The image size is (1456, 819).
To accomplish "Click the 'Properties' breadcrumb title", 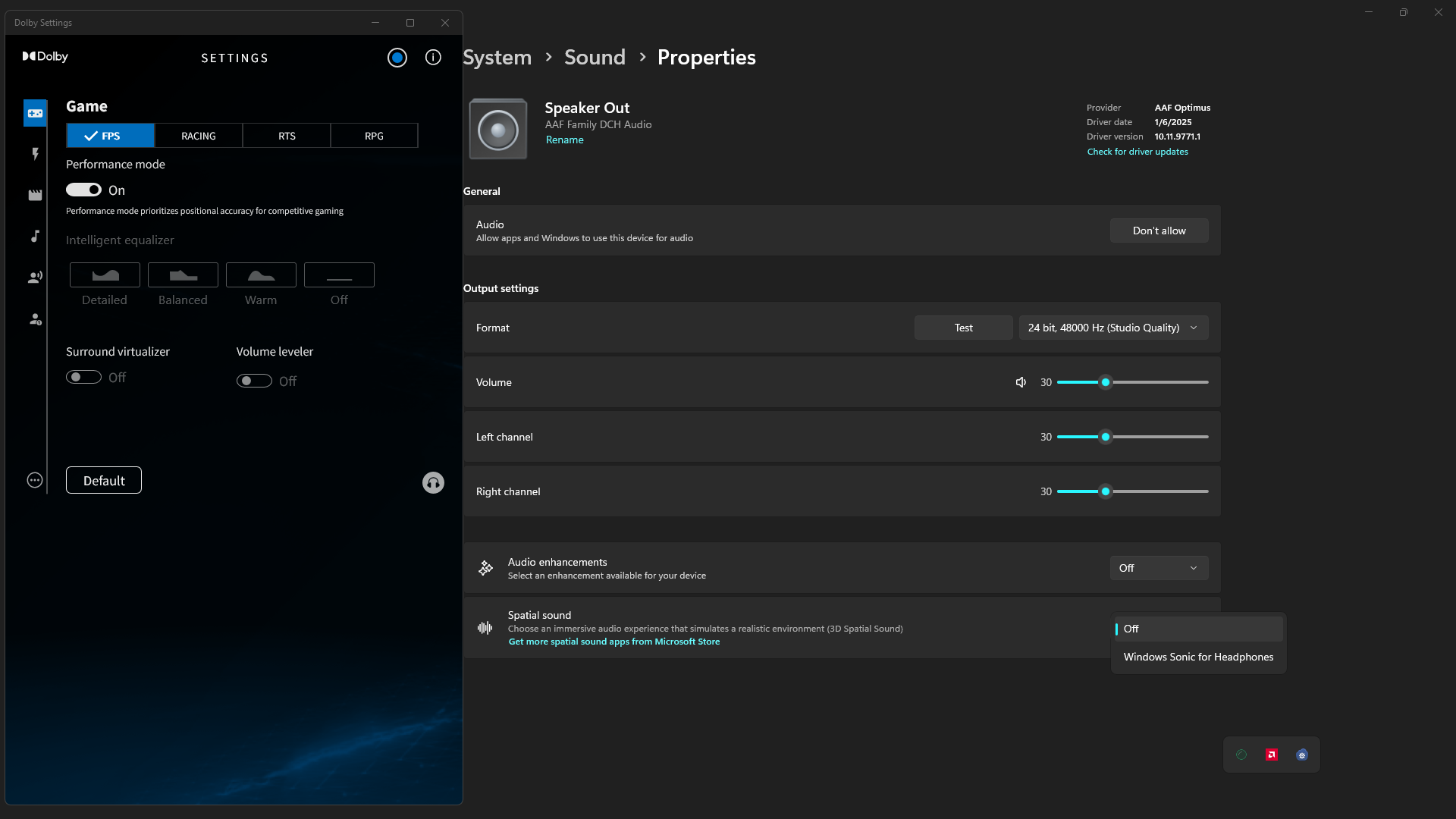I will (706, 57).
